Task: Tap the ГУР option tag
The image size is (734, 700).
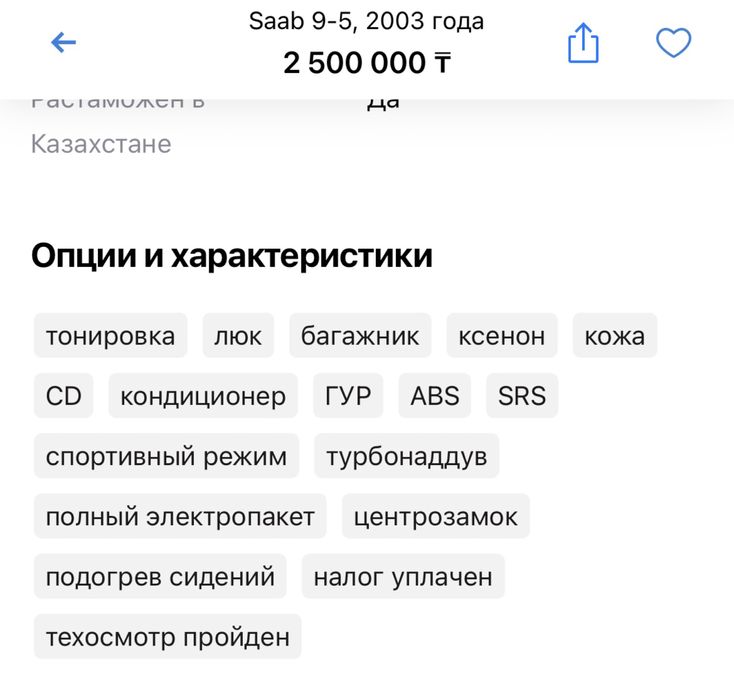Action: click(348, 396)
